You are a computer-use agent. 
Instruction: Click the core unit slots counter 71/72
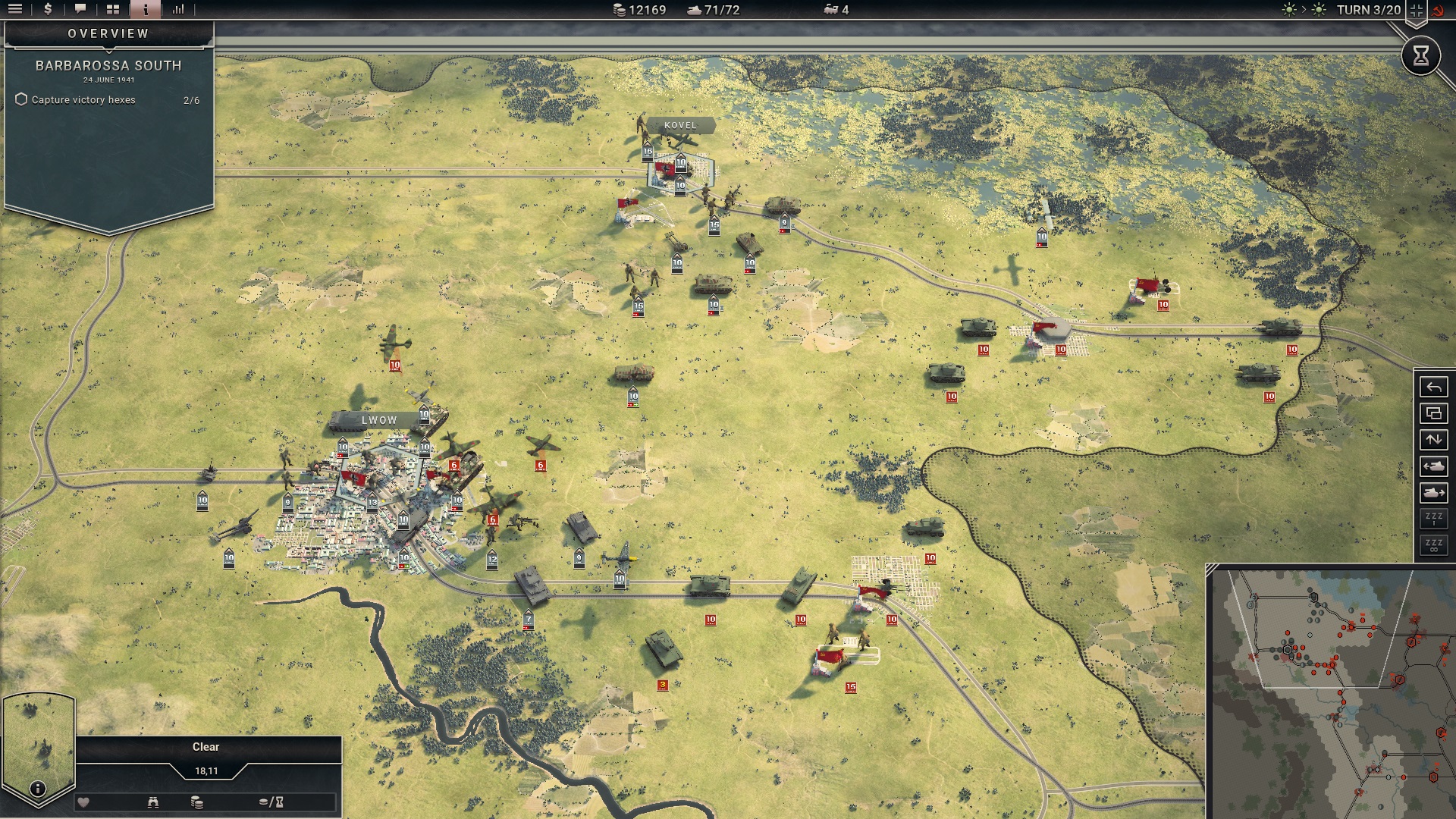[713, 10]
